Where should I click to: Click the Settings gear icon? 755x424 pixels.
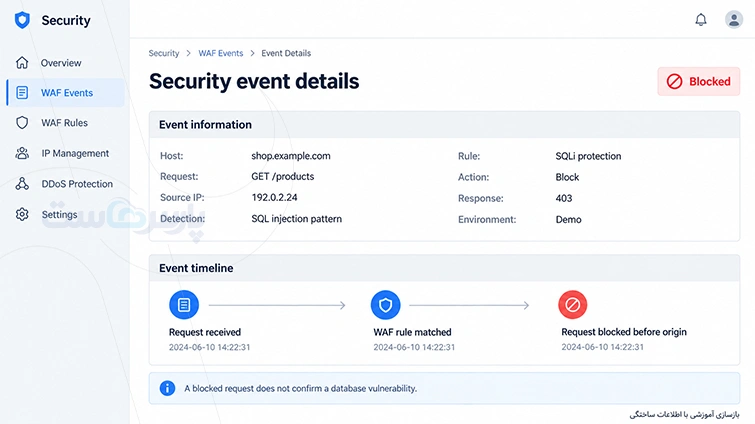(x=22, y=214)
